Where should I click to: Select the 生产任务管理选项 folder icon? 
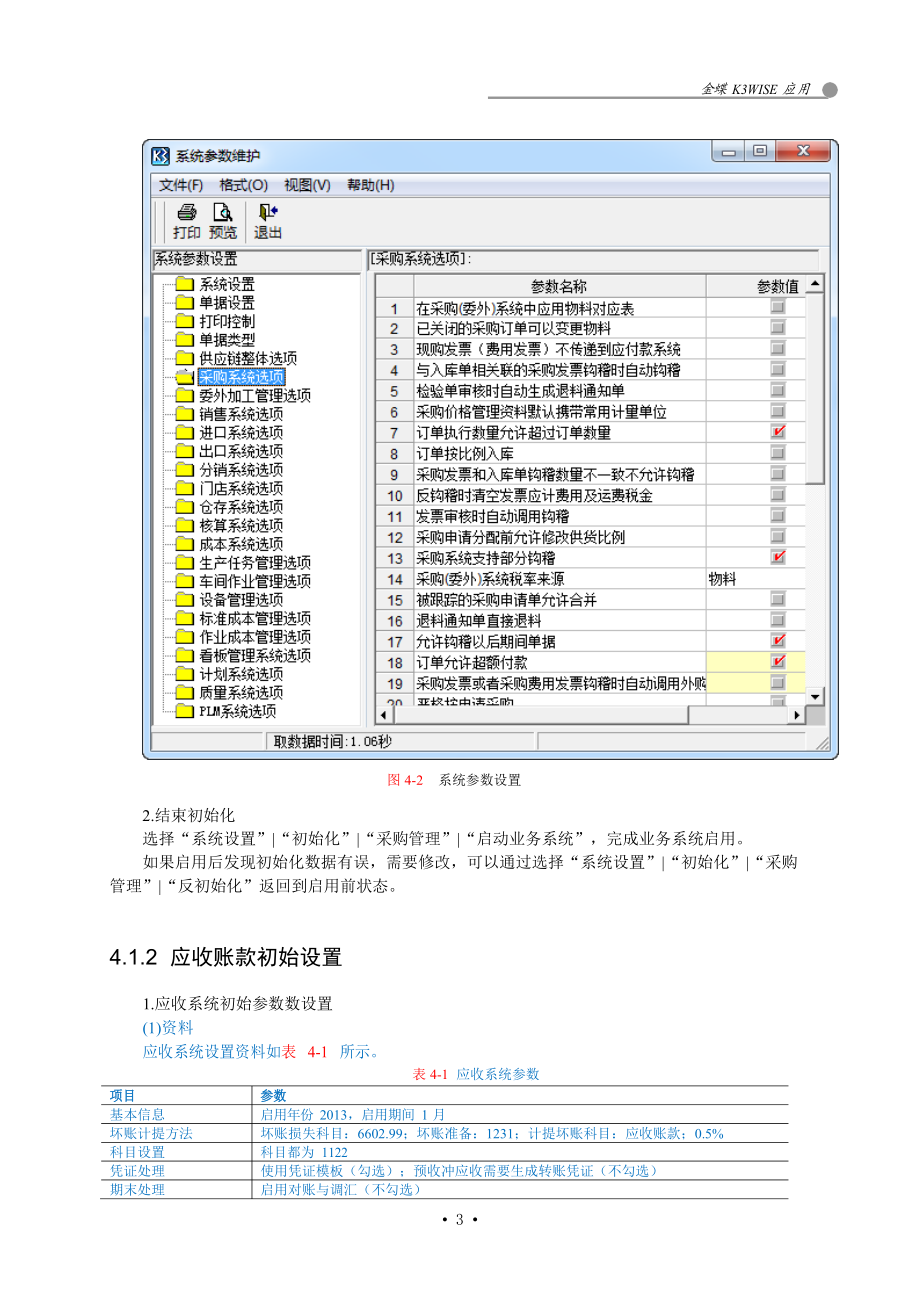click(x=184, y=562)
